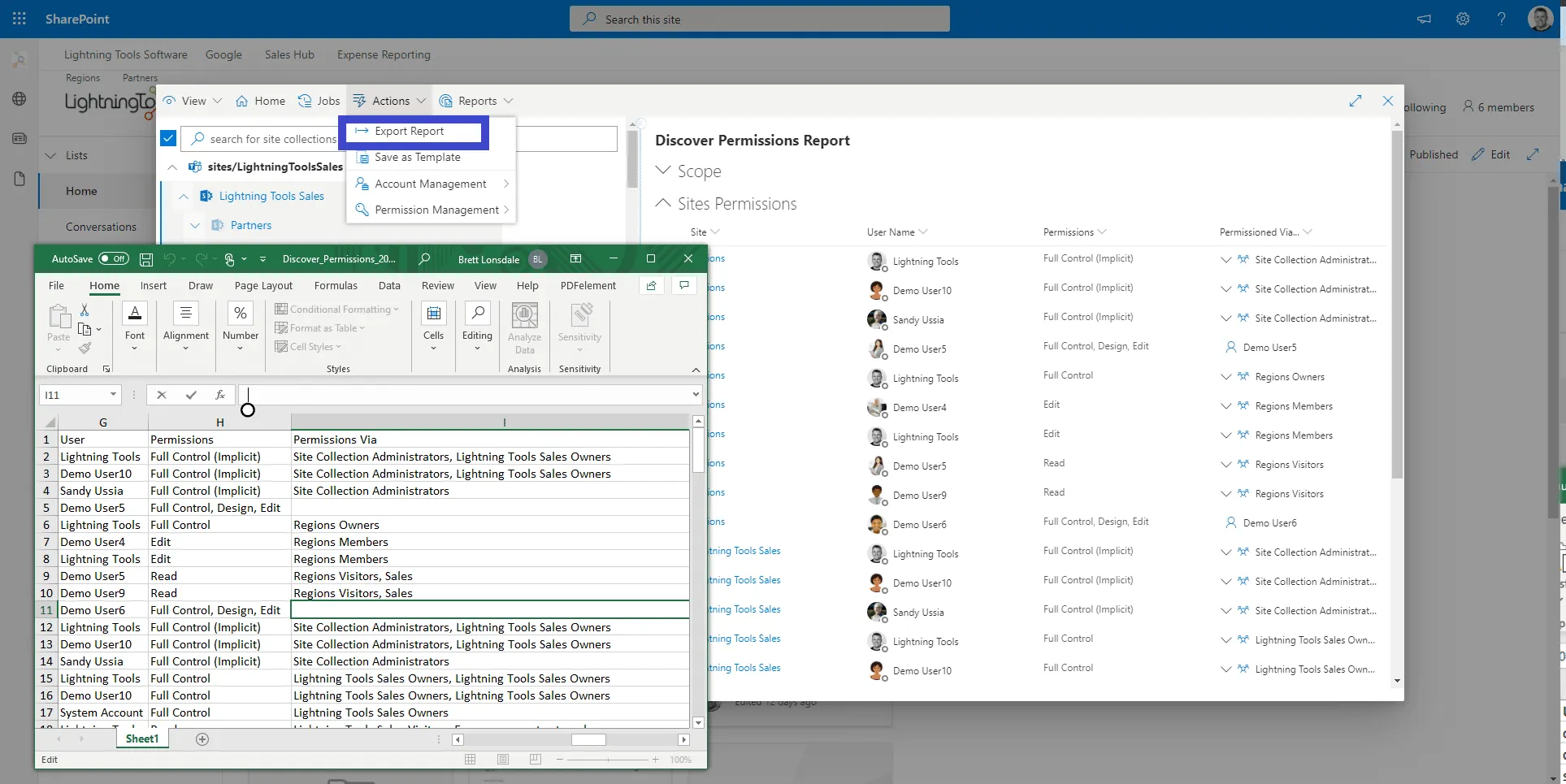
Task: Collapse the Sites Permissions section
Action: 662,203
